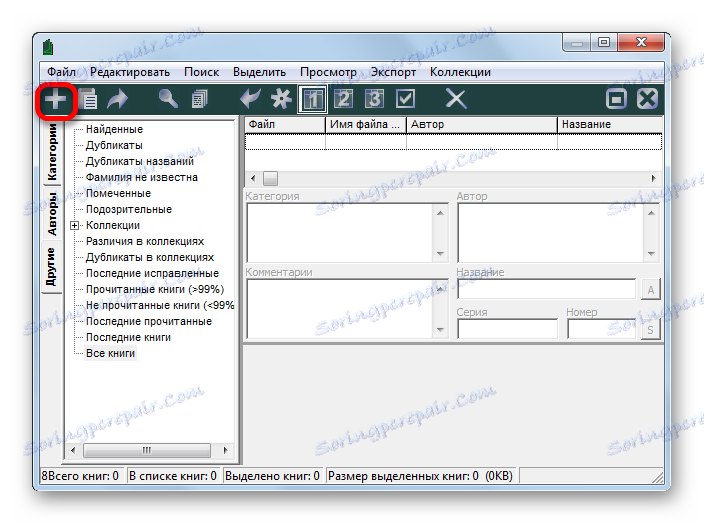Switch to the Другие vertical tab
This screenshot has height=524, width=704.
pyautogui.click(x=51, y=267)
